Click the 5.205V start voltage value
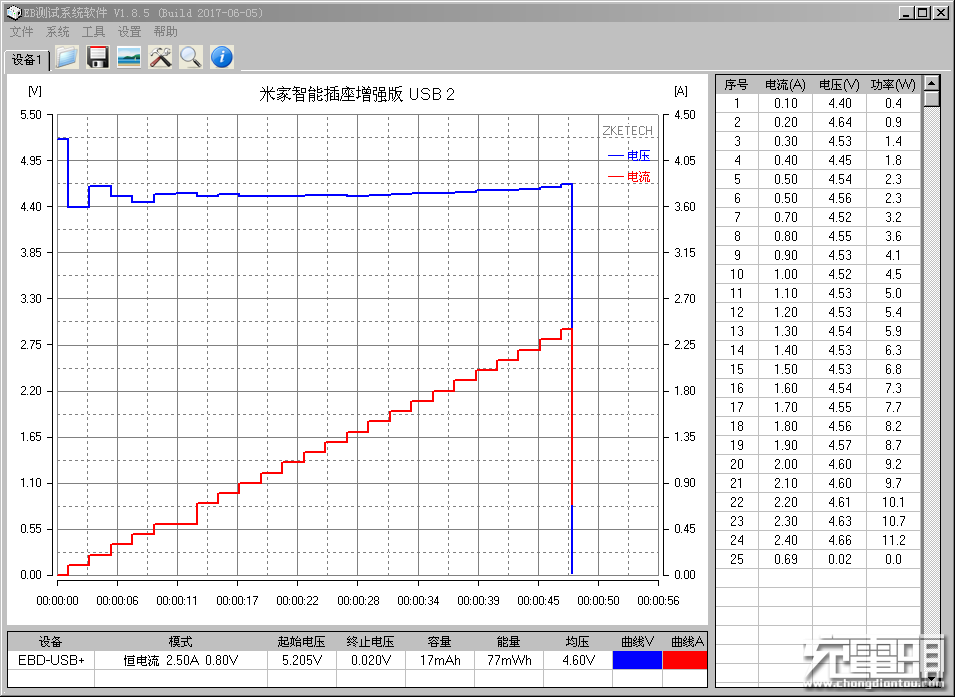The height and width of the screenshot is (697, 955). [x=301, y=660]
